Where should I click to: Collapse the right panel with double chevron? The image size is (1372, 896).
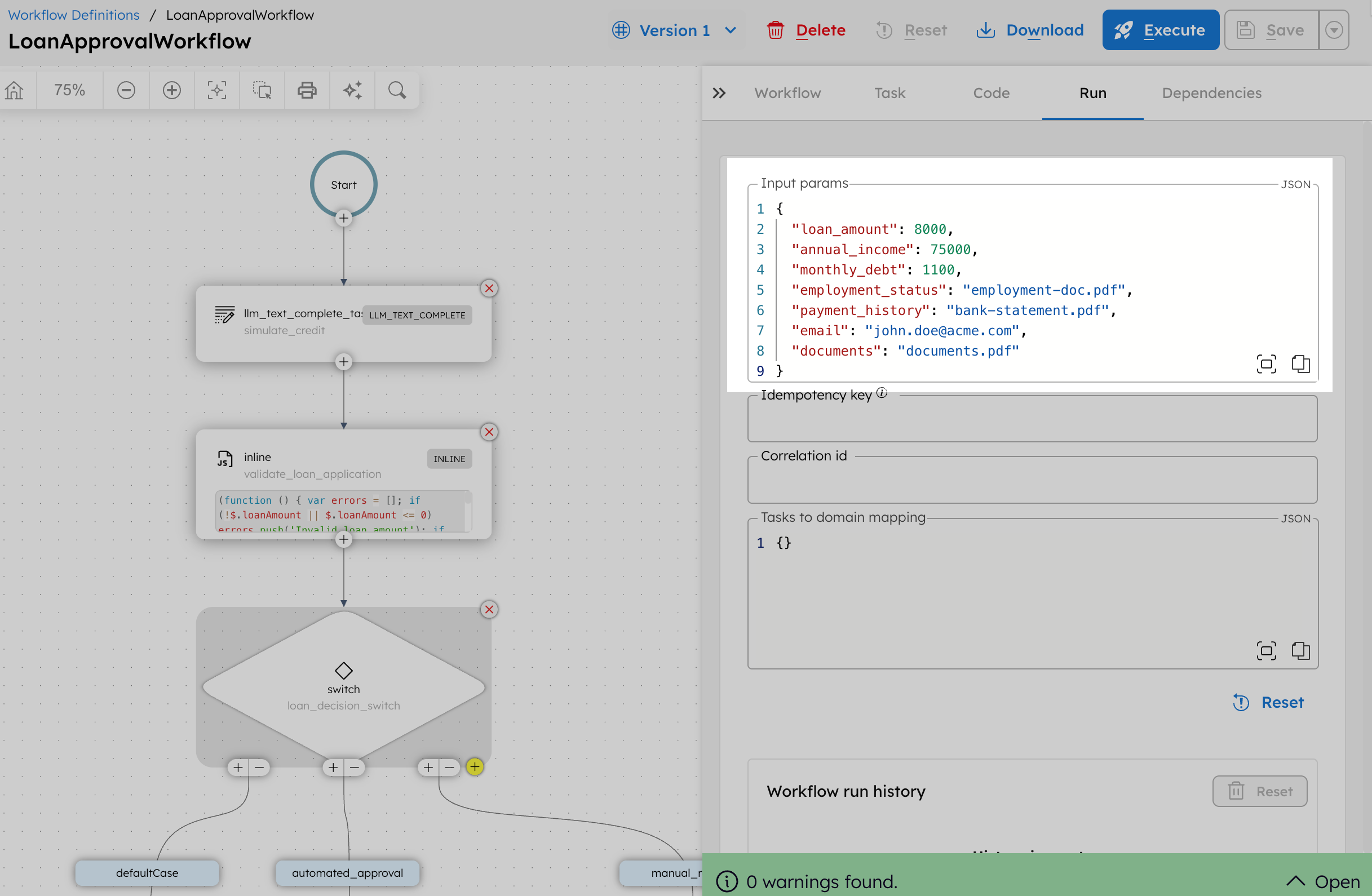(x=719, y=94)
